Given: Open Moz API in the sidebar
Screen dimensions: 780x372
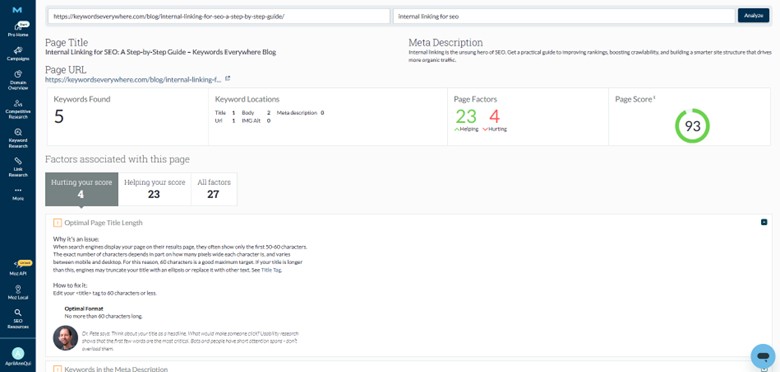Looking at the screenshot, I should tap(17, 268).
